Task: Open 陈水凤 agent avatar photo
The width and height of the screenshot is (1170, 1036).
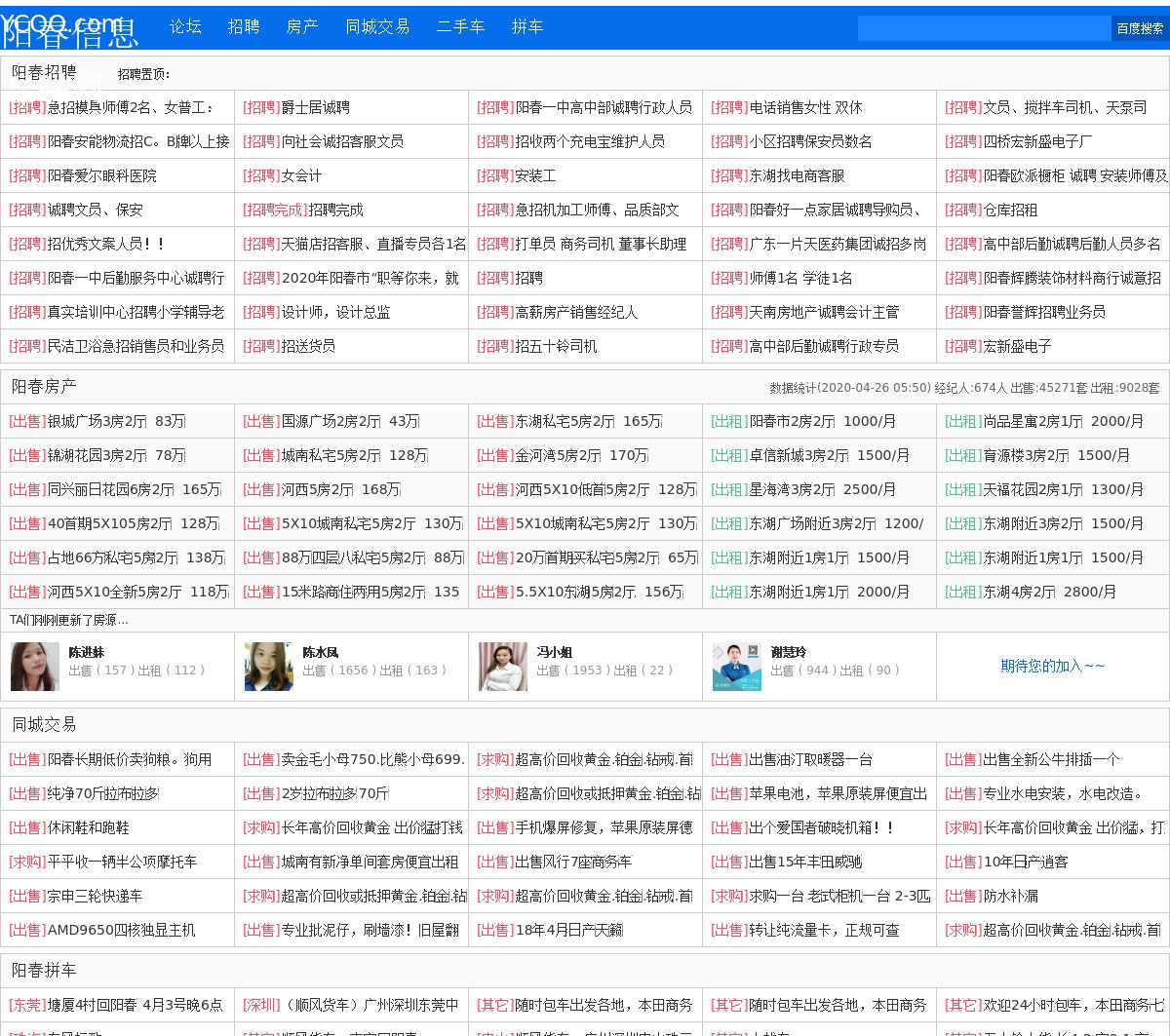Action: [268, 667]
